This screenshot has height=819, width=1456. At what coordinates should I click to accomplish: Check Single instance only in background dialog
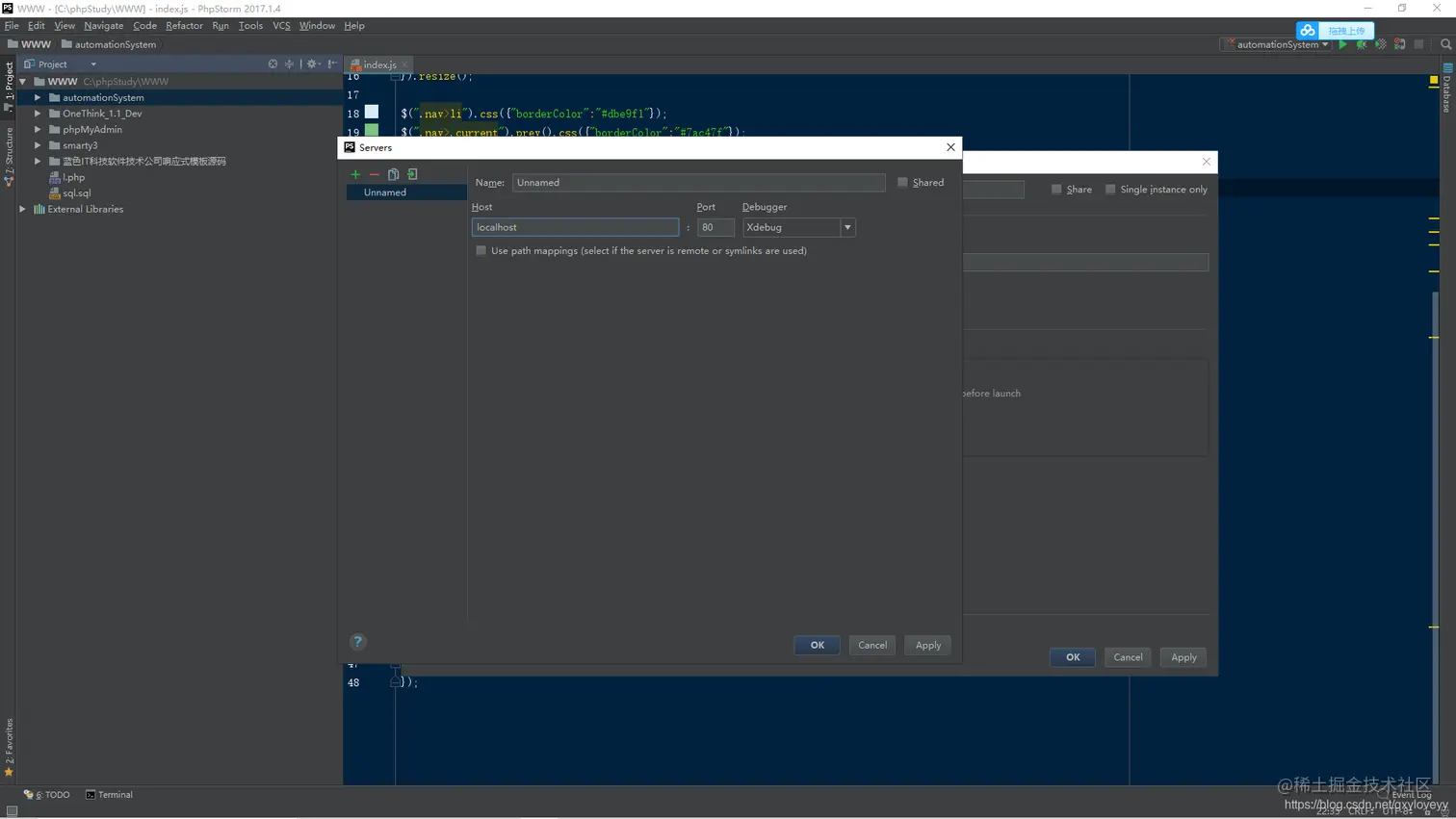1110,190
